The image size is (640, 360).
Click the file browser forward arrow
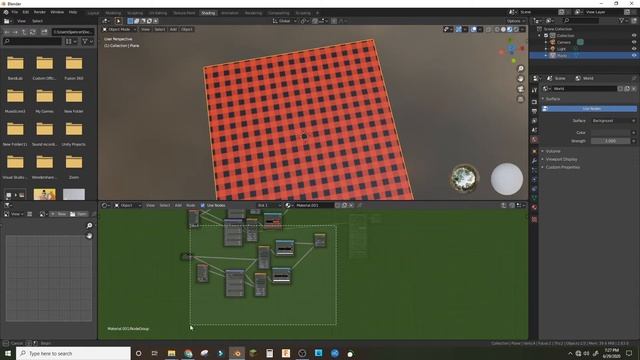coord(15,32)
